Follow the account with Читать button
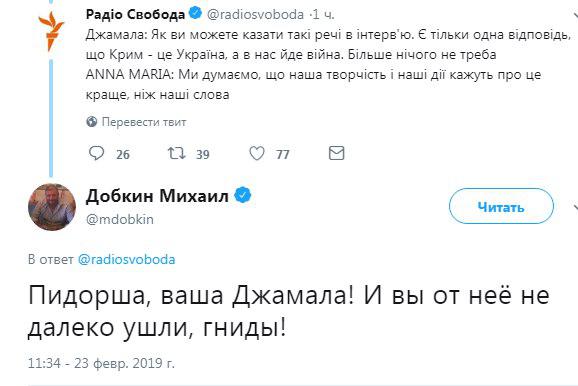 [501, 206]
